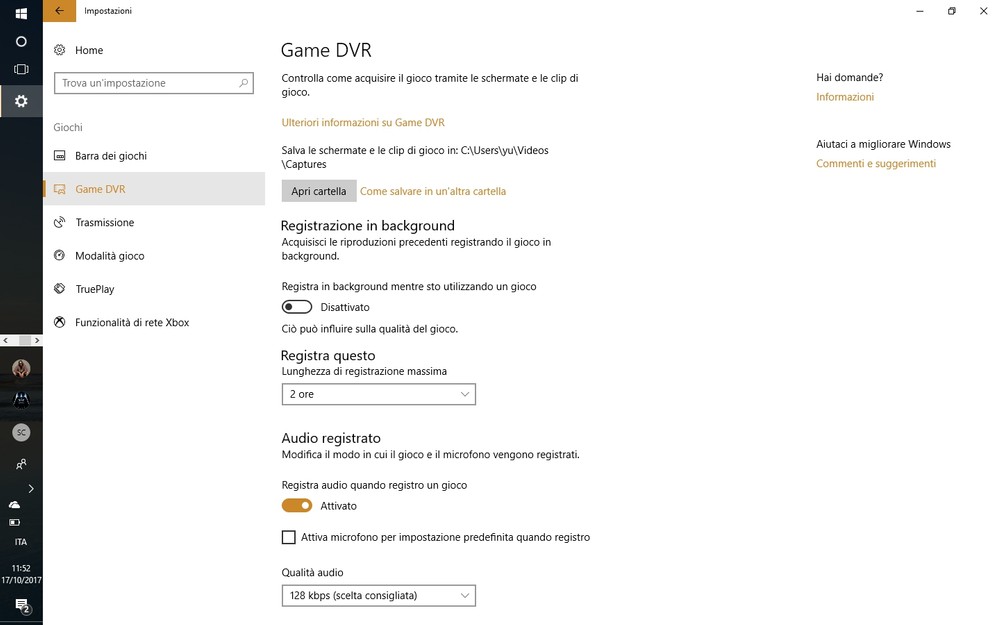Viewport: 1000px width, 625px height.
Task: Open Ulteriori informazioni su Game DVR link
Action: click(363, 123)
